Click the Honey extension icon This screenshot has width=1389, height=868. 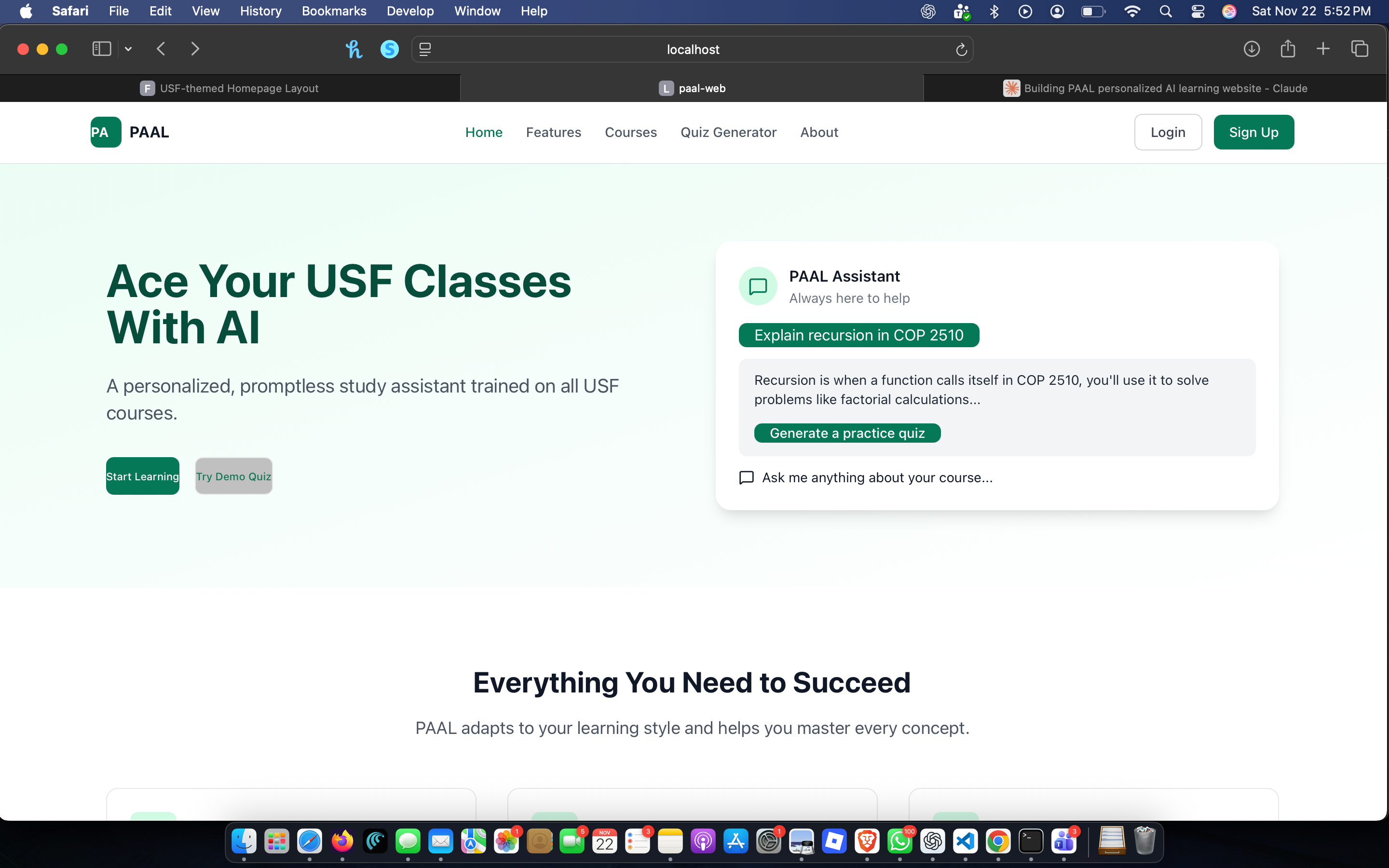coord(354,49)
